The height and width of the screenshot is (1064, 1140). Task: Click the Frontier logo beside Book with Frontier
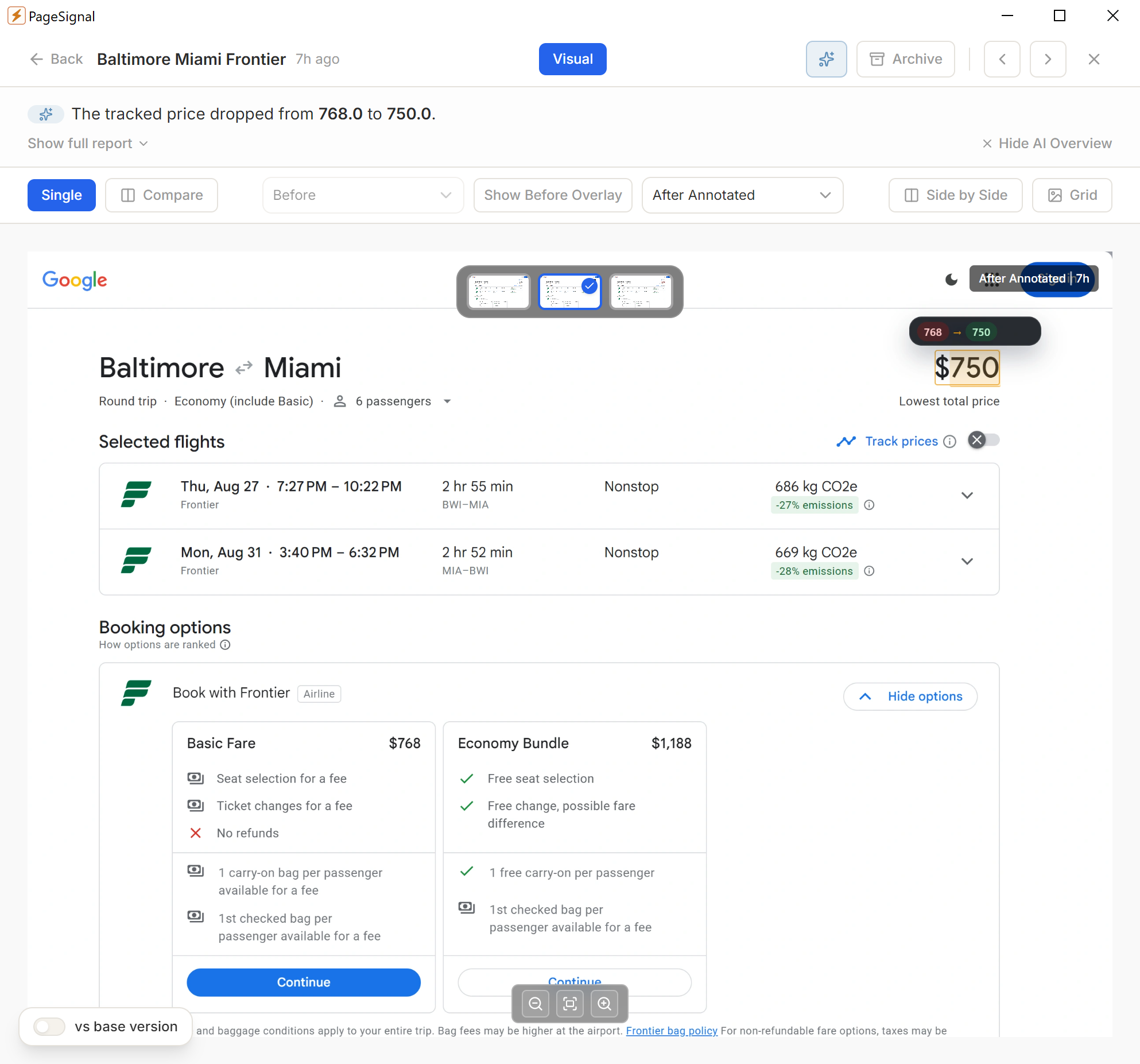click(136, 693)
